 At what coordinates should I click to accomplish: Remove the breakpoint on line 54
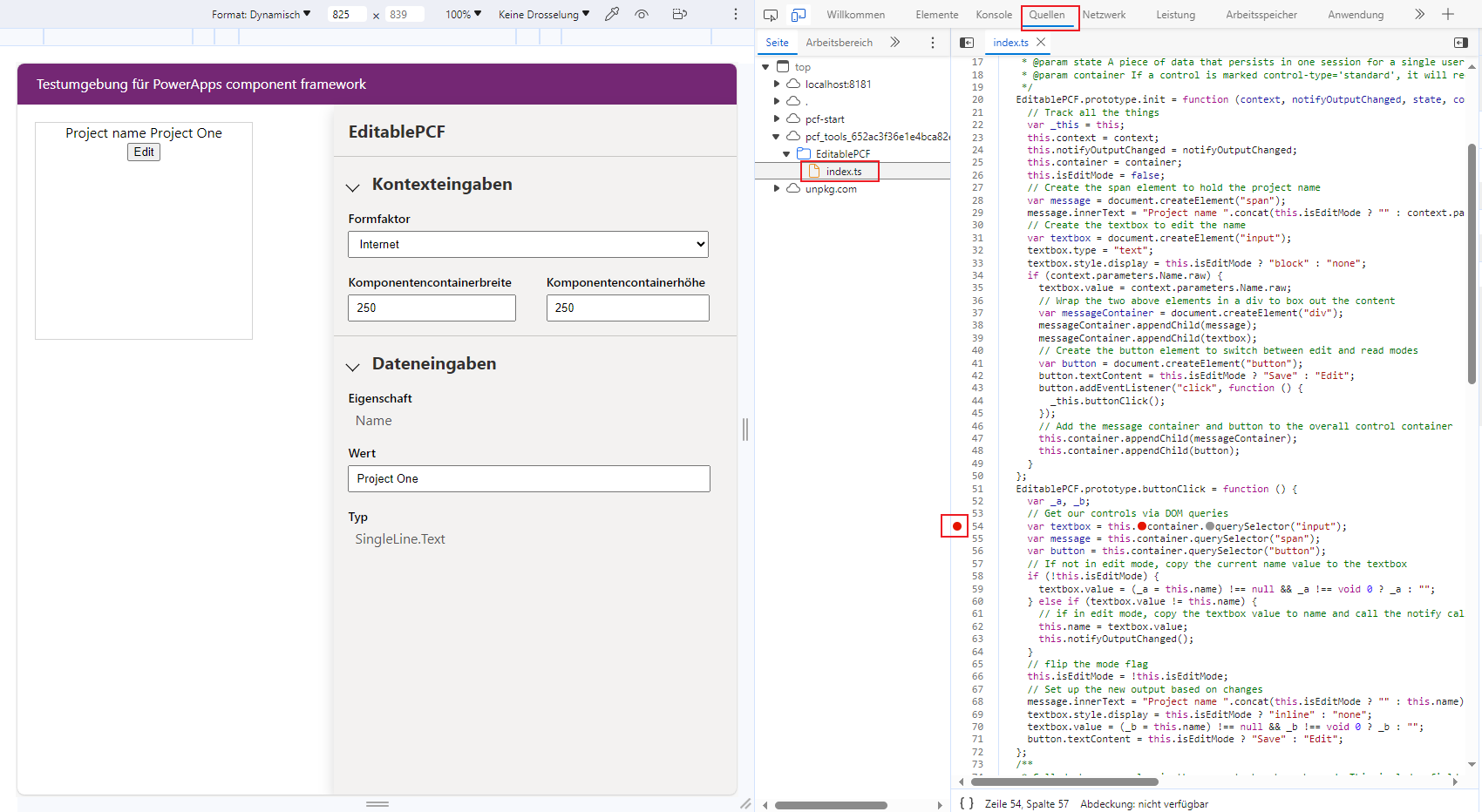point(955,526)
